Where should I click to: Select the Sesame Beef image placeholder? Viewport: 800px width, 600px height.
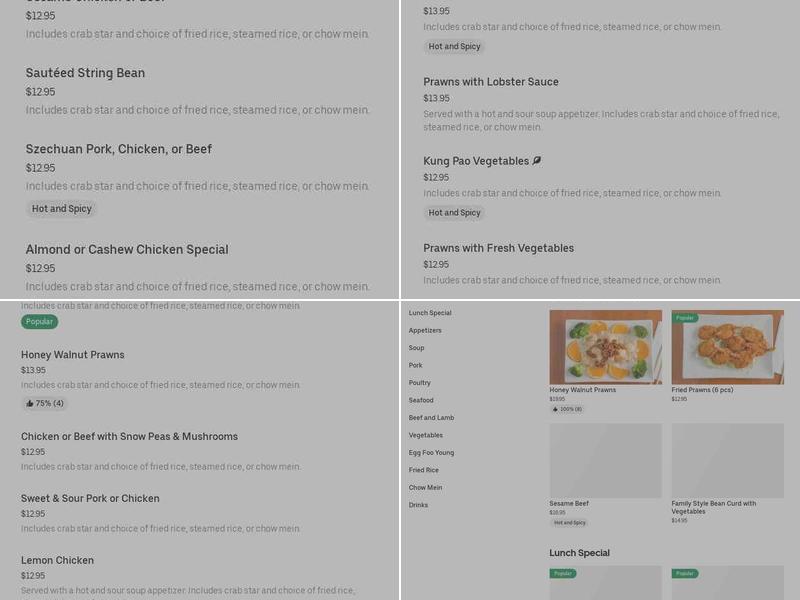click(605, 460)
